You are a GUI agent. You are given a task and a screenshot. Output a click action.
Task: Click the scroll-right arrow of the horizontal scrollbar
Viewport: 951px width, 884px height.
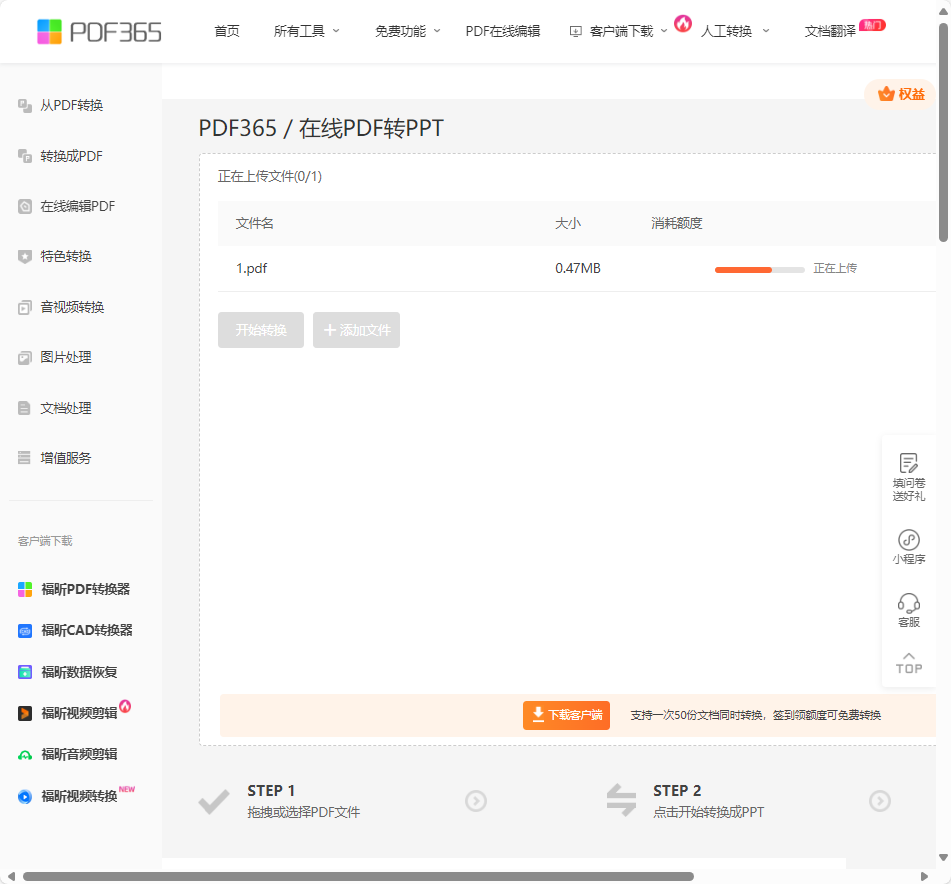pyautogui.click(x=924, y=877)
